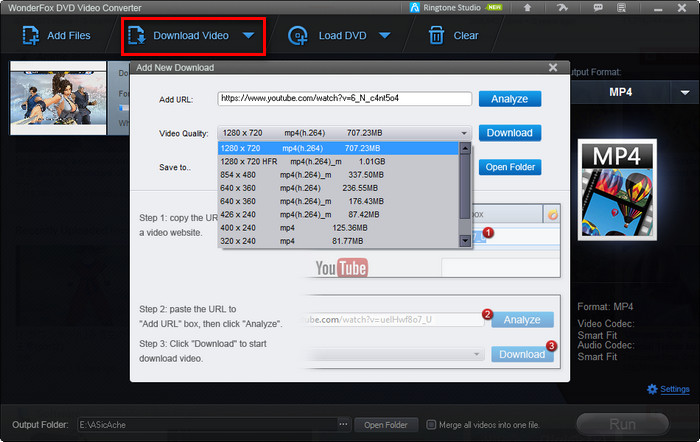The width and height of the screenshot is (700, 442).
Task: Click the Add URL input field
Action: click(x=345, y=99)
